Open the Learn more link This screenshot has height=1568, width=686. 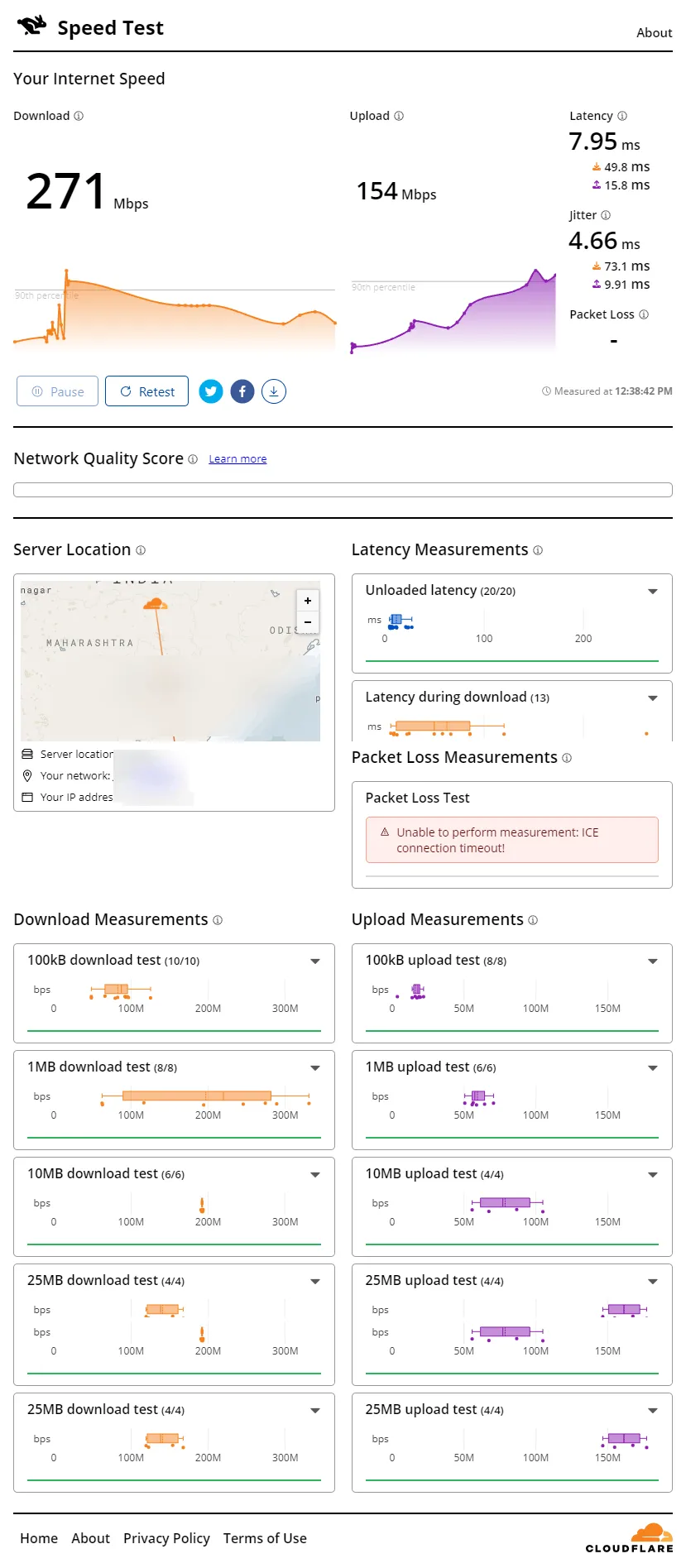click(x=237, y=459)
